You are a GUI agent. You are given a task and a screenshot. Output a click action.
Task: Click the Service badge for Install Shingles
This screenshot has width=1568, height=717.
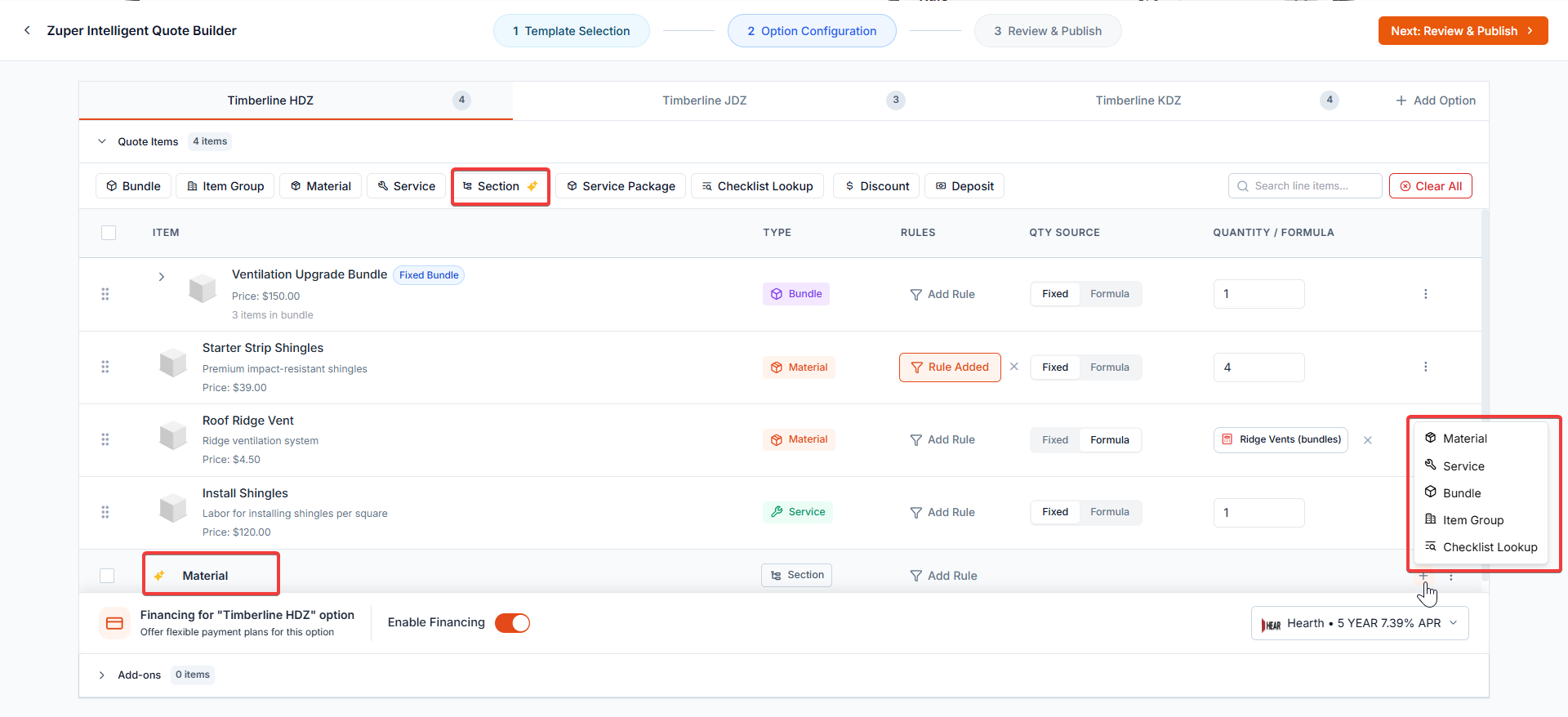[x=798, y=512]
